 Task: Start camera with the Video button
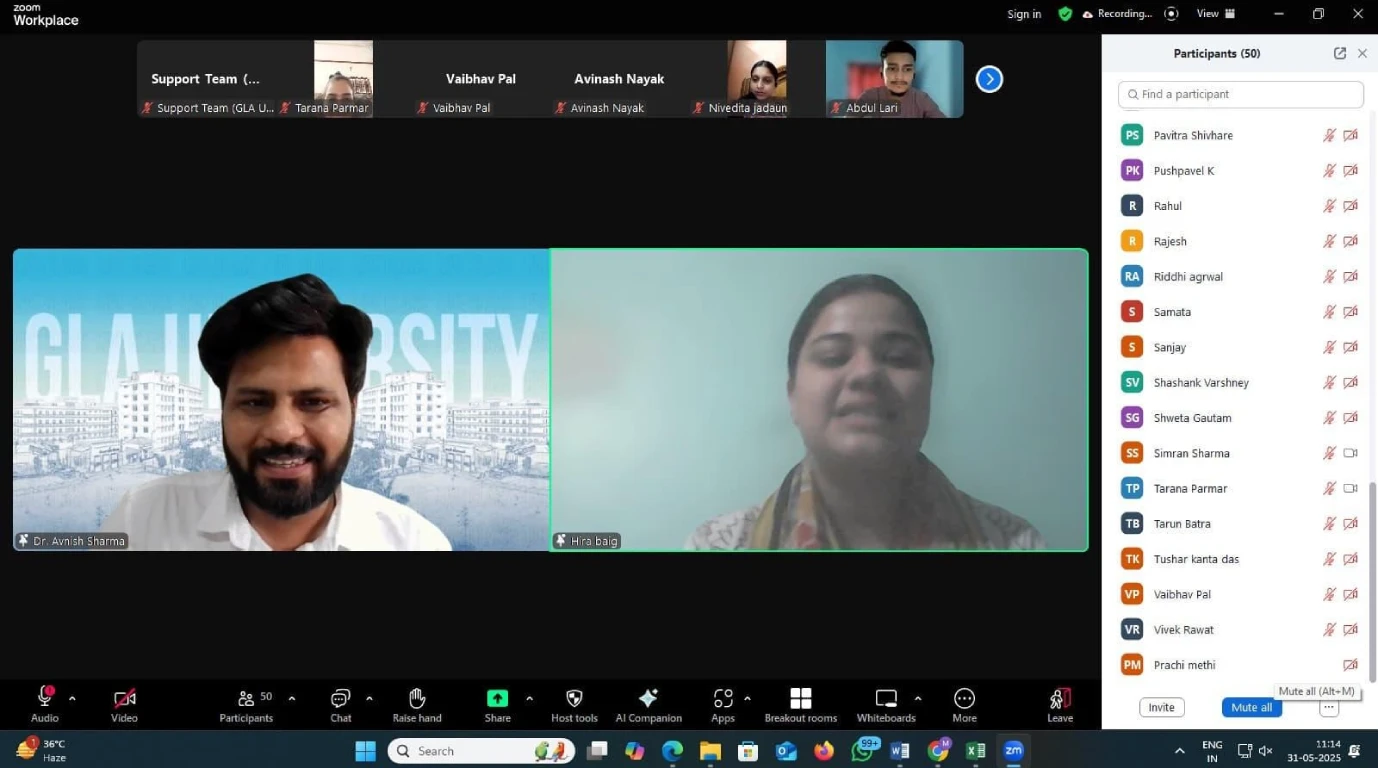pos(124,698)
